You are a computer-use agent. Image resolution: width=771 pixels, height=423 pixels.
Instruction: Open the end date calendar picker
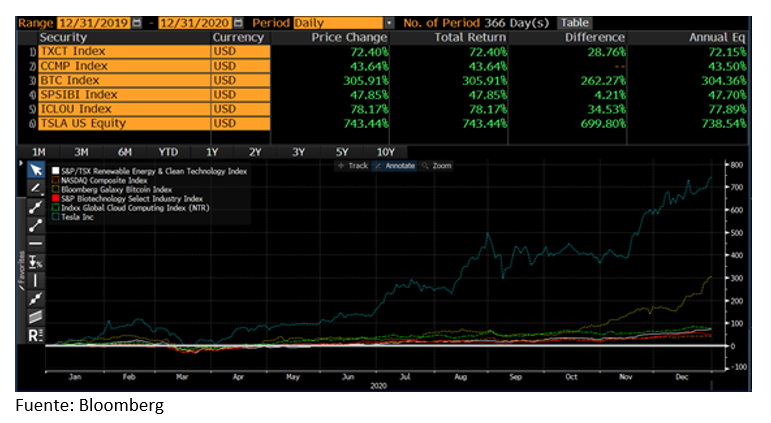[237, 22]
